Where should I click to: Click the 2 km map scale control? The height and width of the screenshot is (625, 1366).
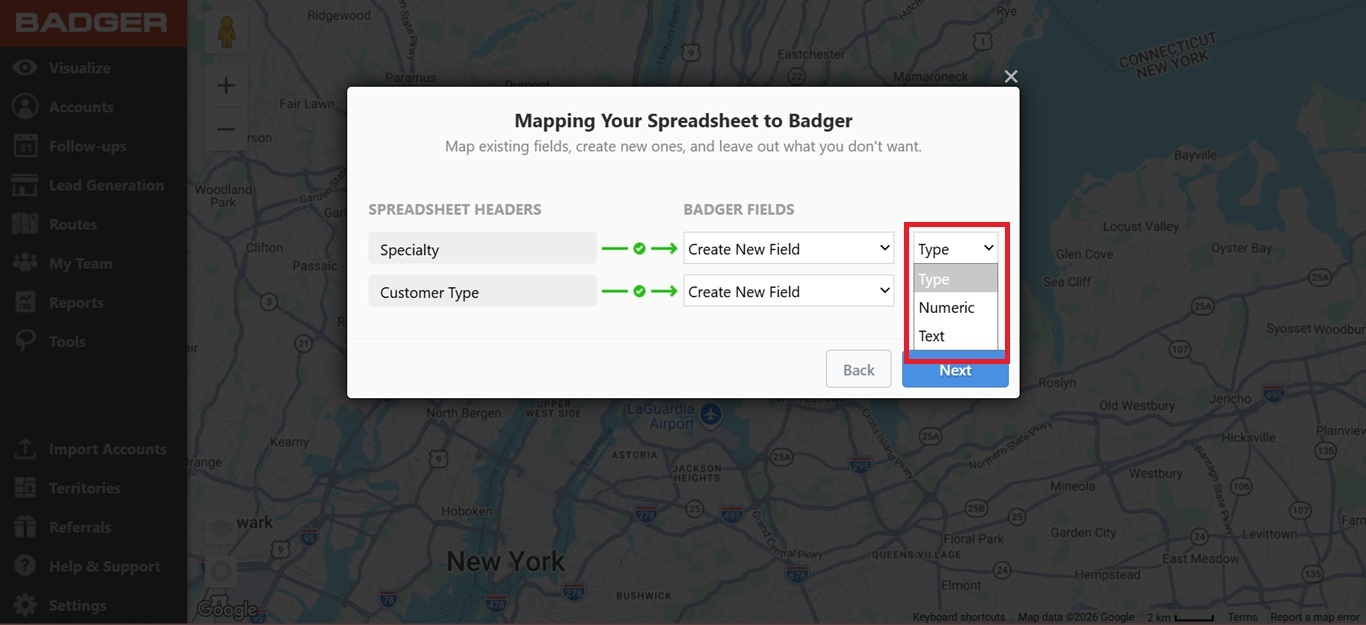[1180, 617]
